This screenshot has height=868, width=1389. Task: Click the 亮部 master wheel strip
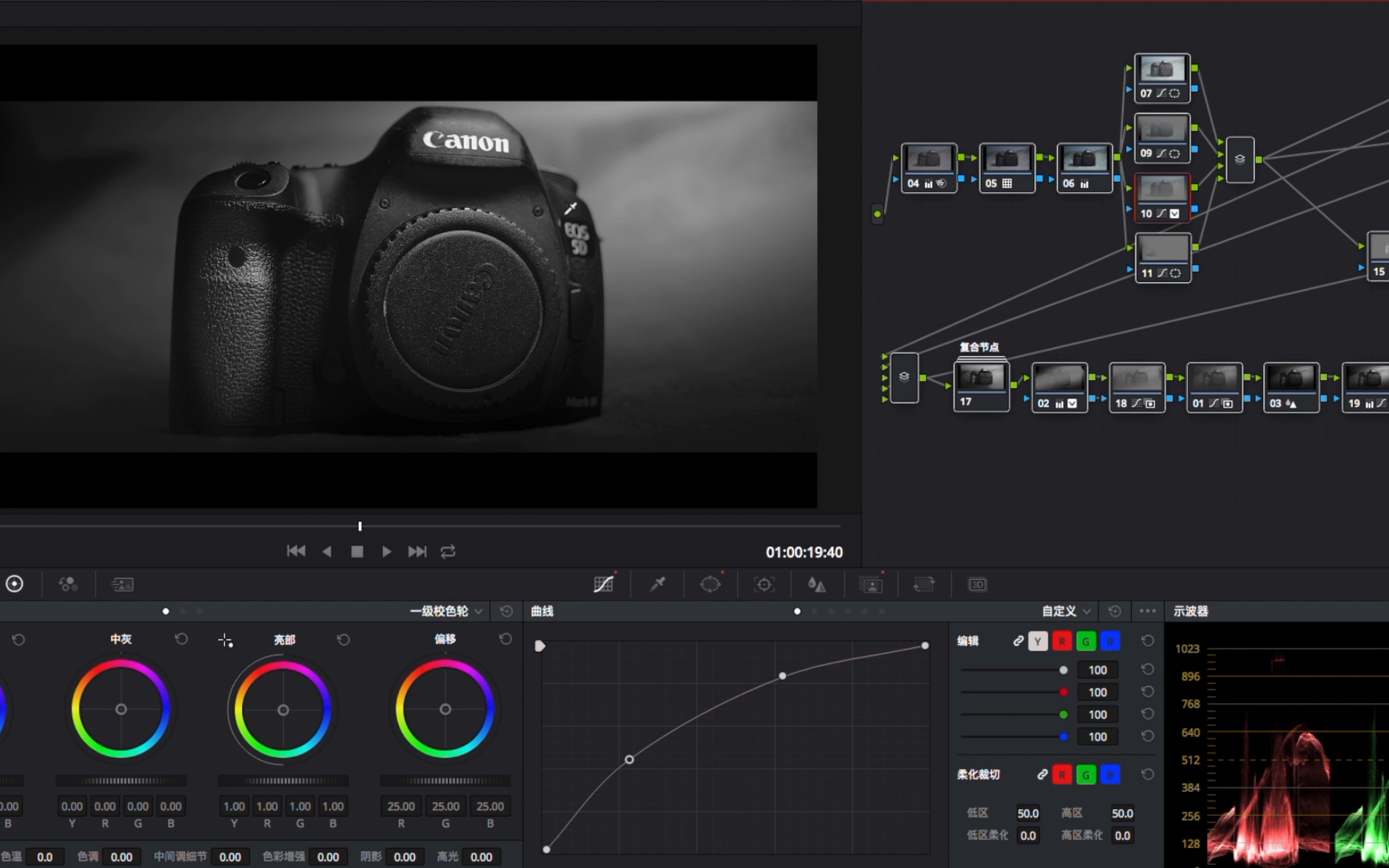pyautogui.click(x=283, y=781)
